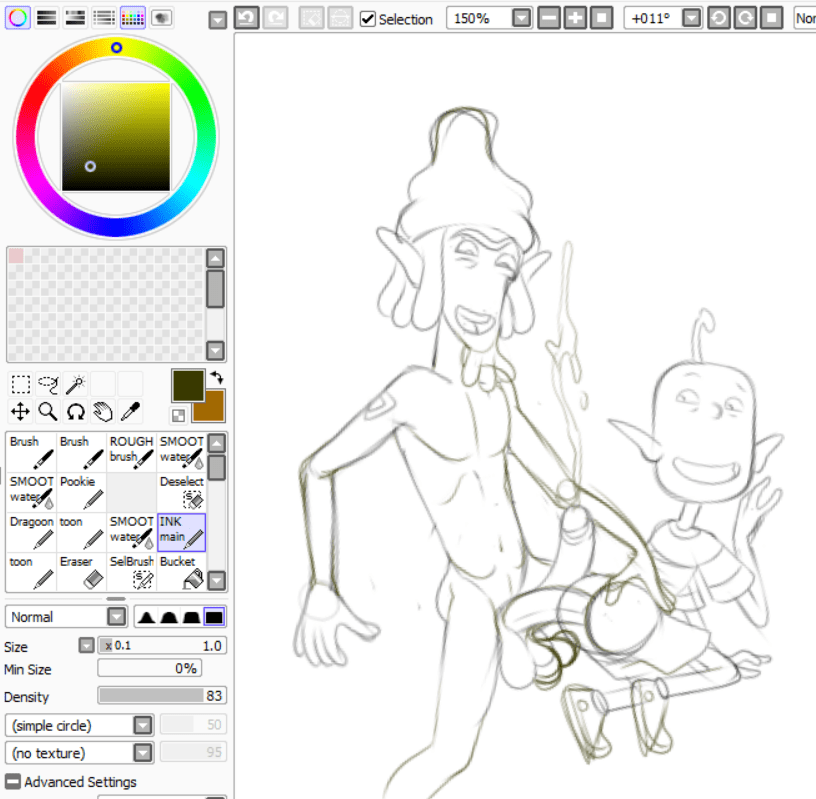Select the Move layer tool
Viewport: 816px width, 799px height.
pyautogui.click(x=20, y=411)
